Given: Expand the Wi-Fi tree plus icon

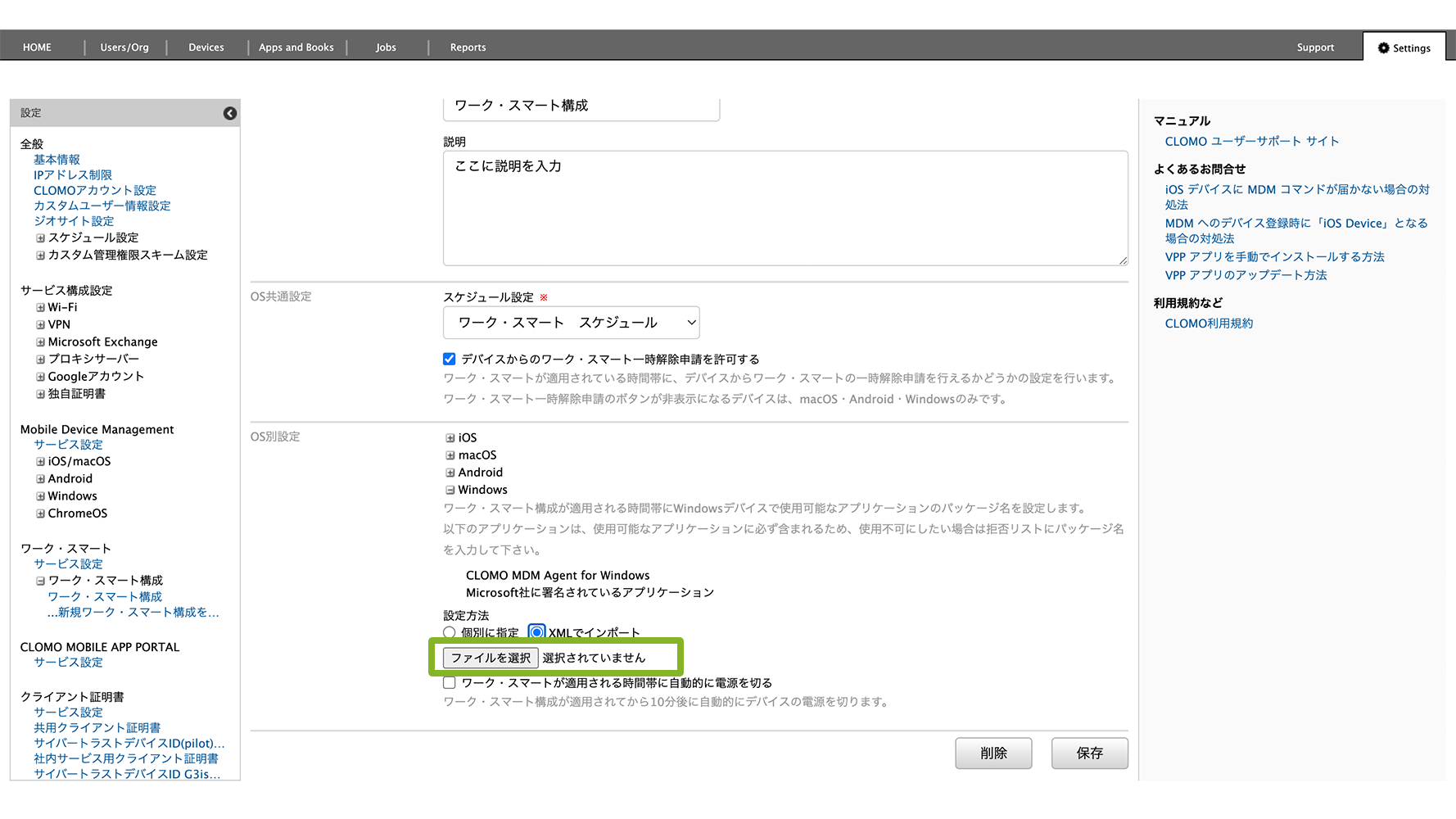Looking at the screenshot, I should [40, 308].
